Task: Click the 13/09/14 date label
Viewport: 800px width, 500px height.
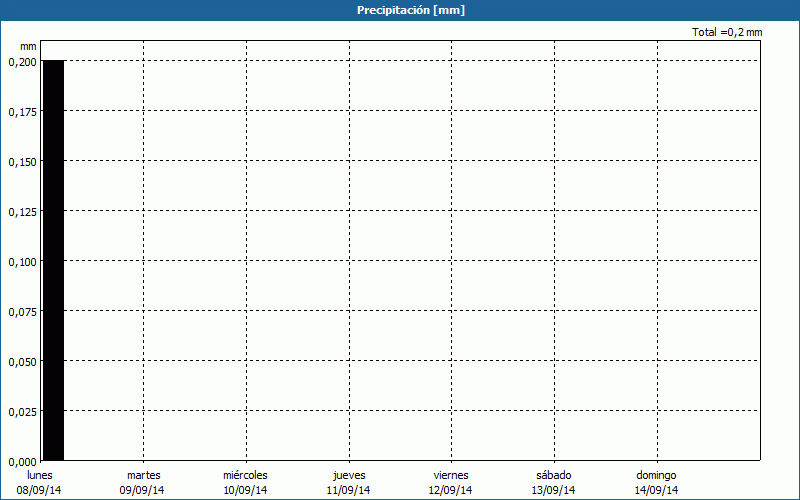Action: [x=554, y=490]
